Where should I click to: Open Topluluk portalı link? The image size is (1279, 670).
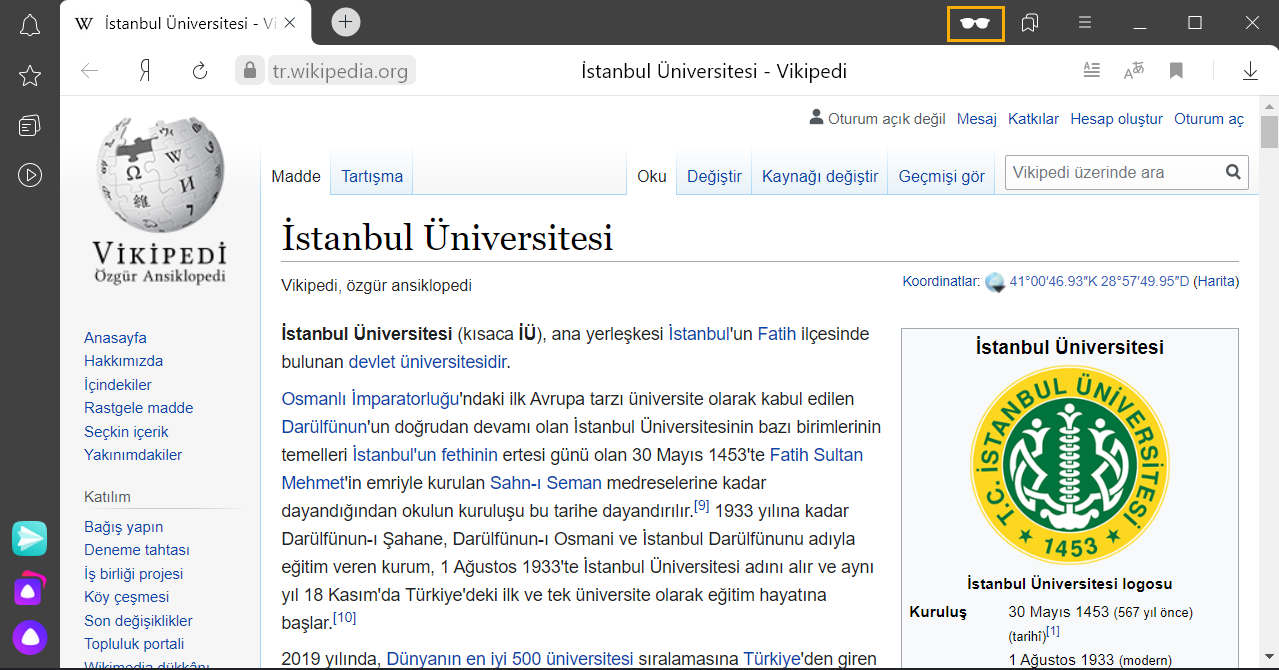coord(134,644)
